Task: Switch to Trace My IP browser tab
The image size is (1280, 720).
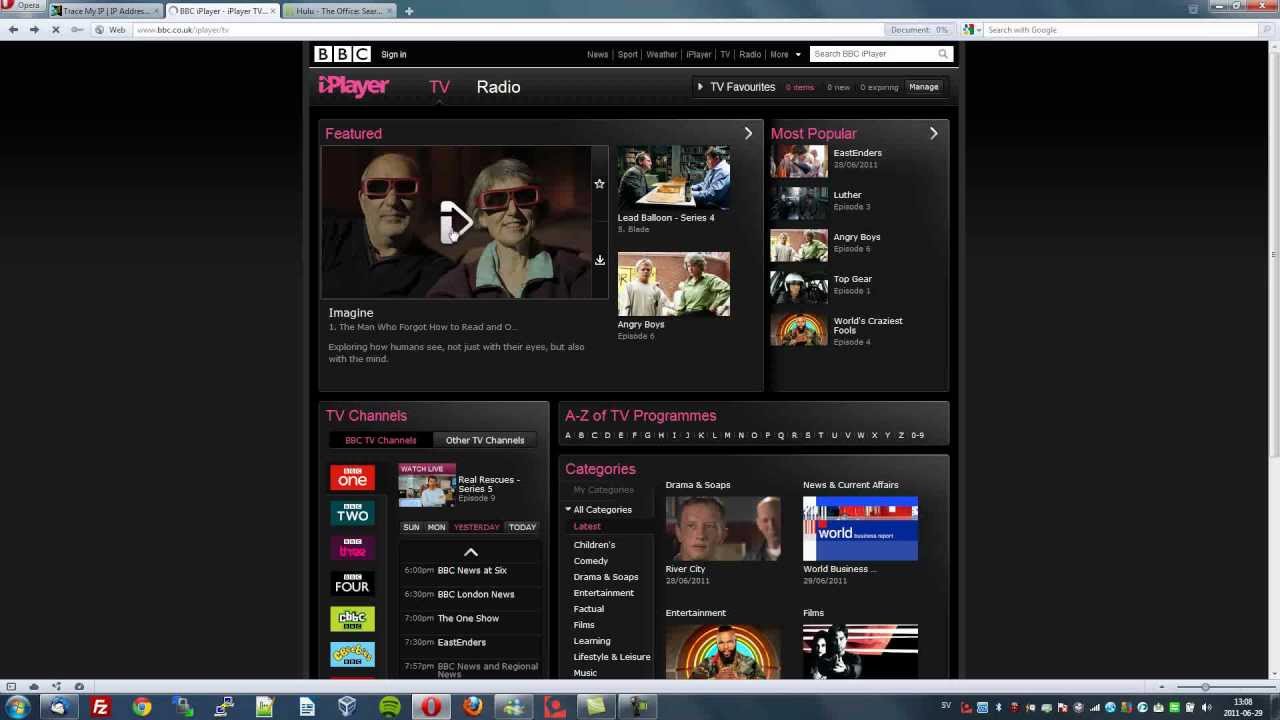Action: pos(106,11)
